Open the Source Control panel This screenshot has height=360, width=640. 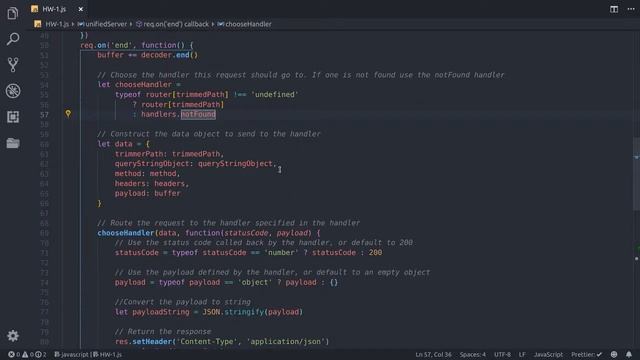coord(13,65)
